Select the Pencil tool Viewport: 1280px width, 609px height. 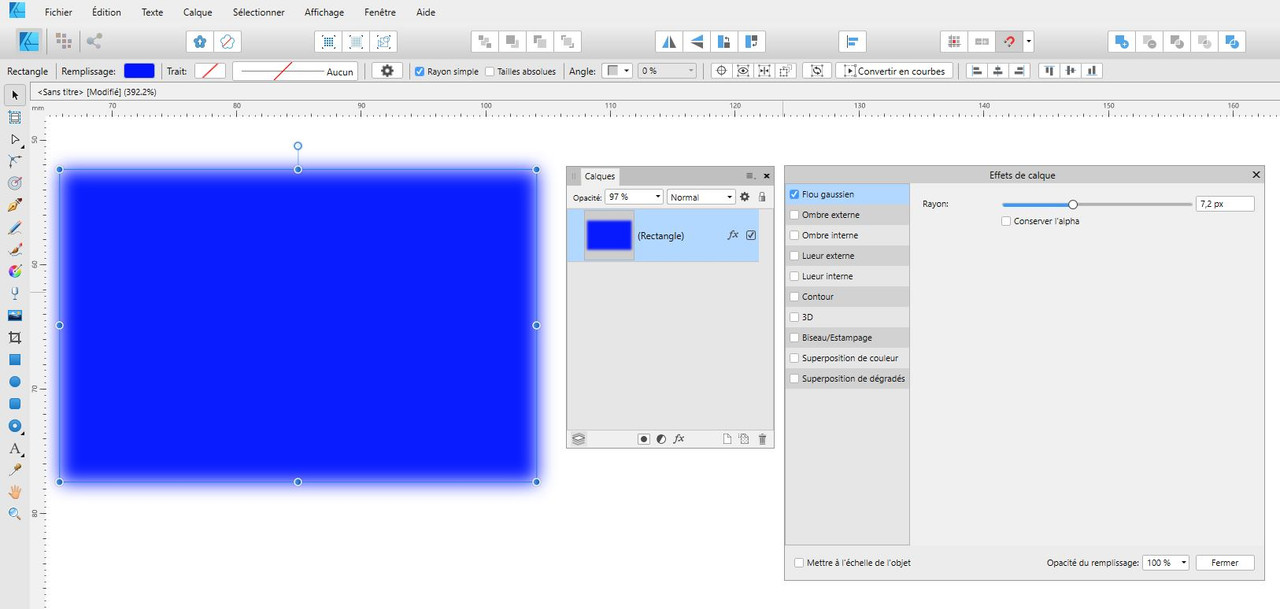15,227
